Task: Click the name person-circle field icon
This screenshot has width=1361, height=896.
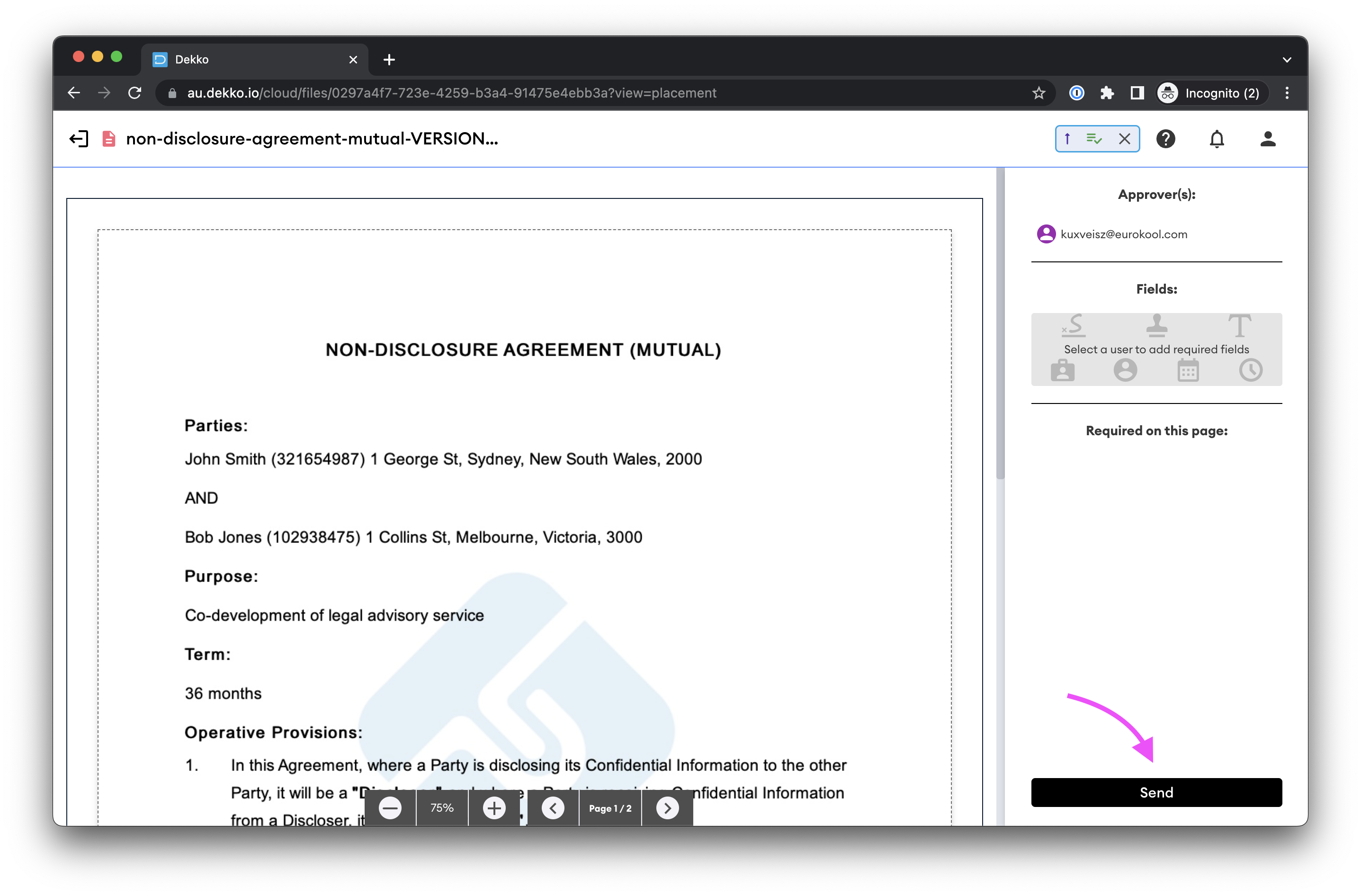Action: pyautogui.click(x=1125, y=370)
